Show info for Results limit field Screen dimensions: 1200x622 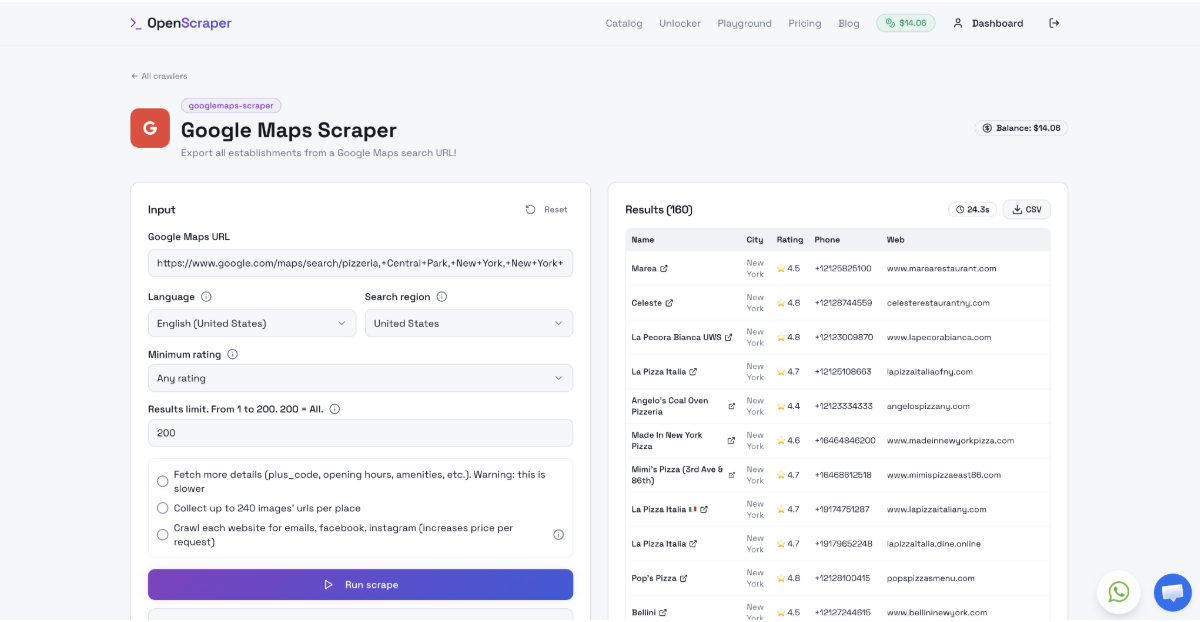[334, 409]
